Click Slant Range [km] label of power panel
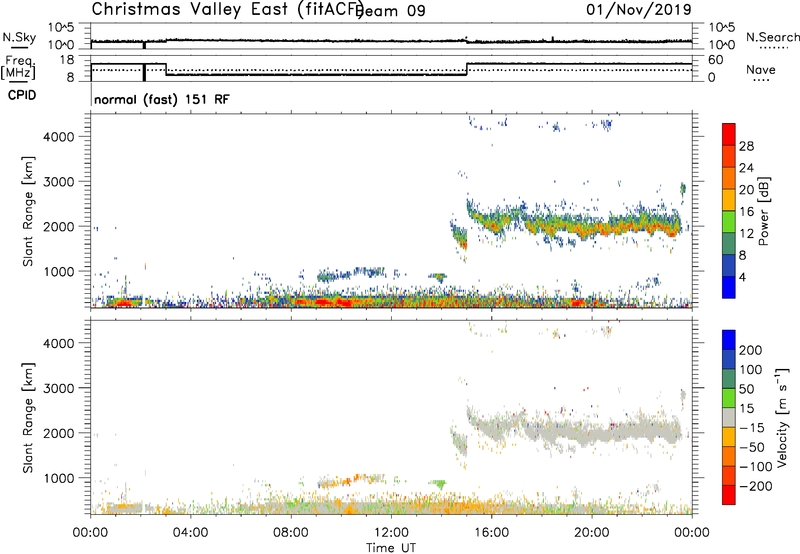The image size is (800, 554). [x=28, y=211]
